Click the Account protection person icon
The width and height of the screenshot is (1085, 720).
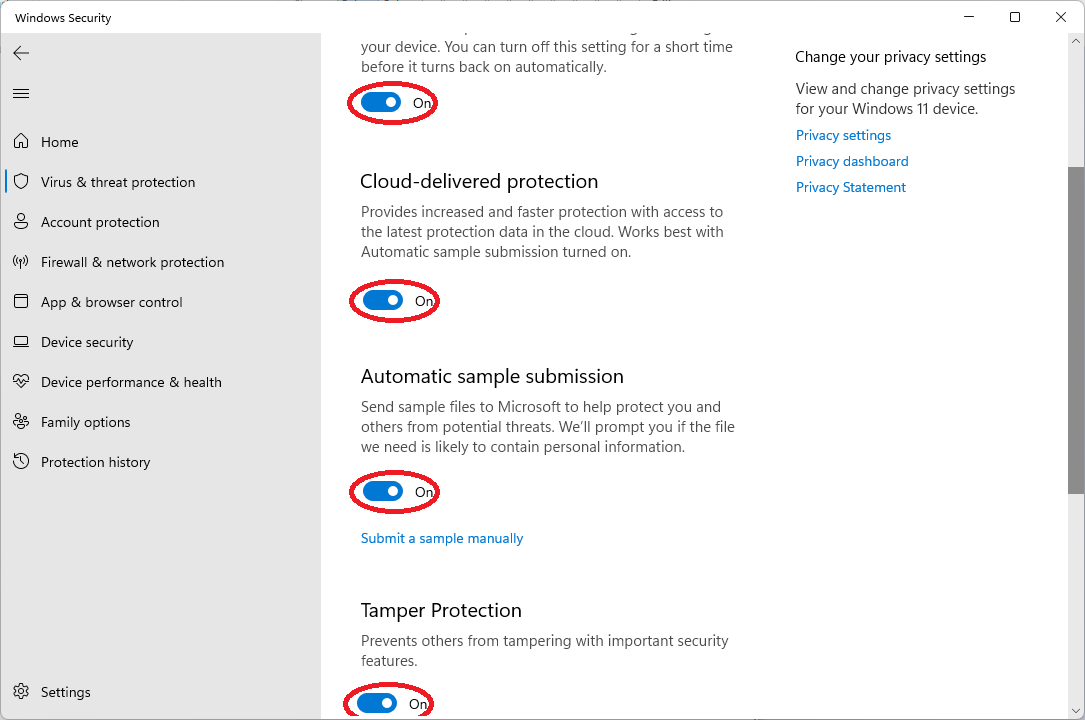click(x=21, y=222)
